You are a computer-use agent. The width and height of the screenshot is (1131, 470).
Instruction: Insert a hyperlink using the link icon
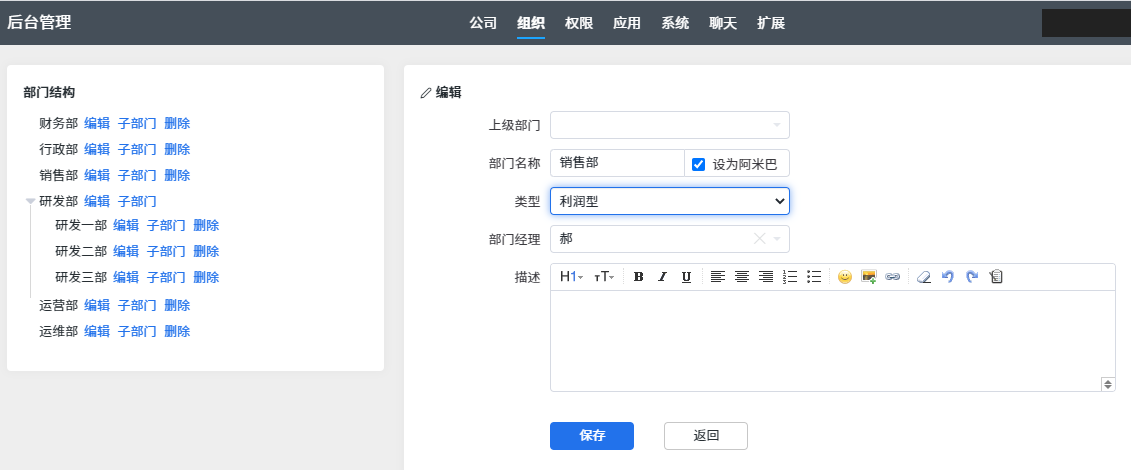pyautogui.click(x=893, y=277)
